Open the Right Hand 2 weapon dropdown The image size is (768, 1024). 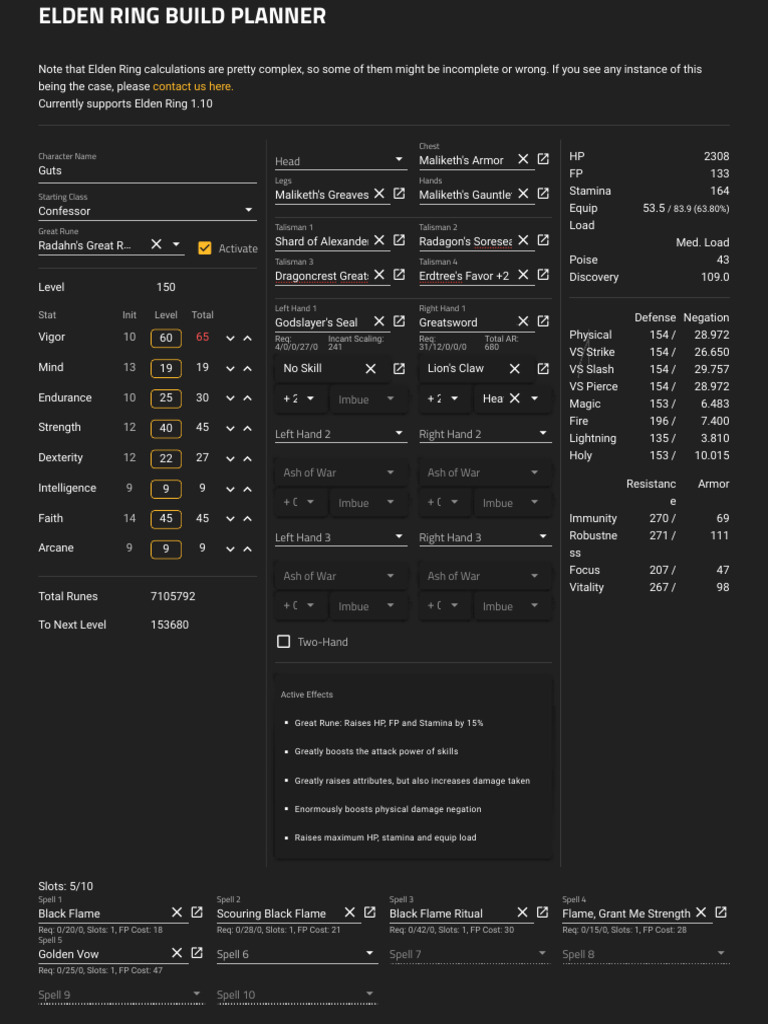[485, 434]
